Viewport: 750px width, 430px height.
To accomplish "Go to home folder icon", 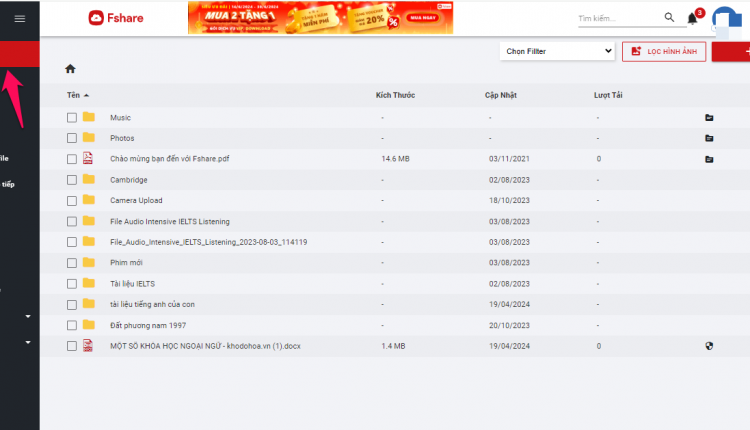I will point(70,69).
